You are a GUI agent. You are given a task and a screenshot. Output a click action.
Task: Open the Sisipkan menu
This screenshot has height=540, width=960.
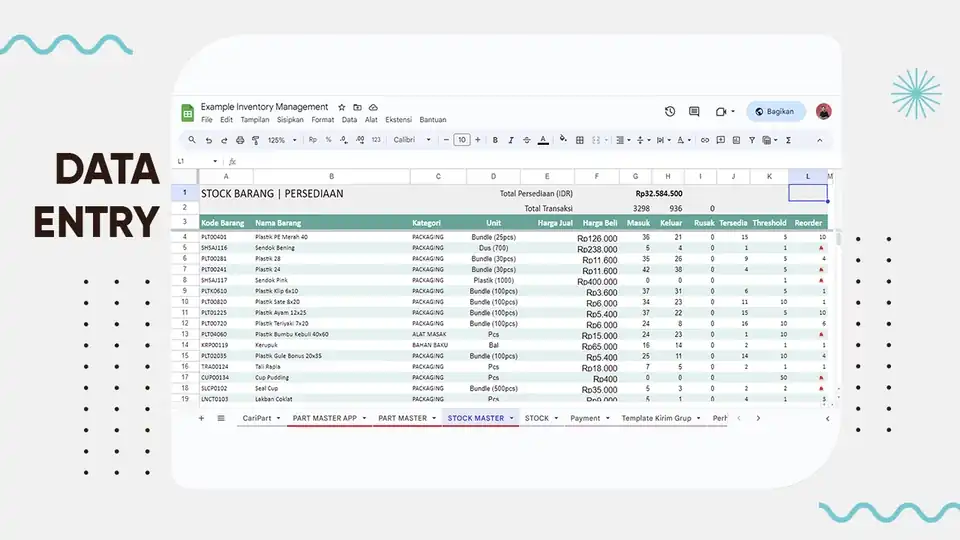tap(290, 120)
